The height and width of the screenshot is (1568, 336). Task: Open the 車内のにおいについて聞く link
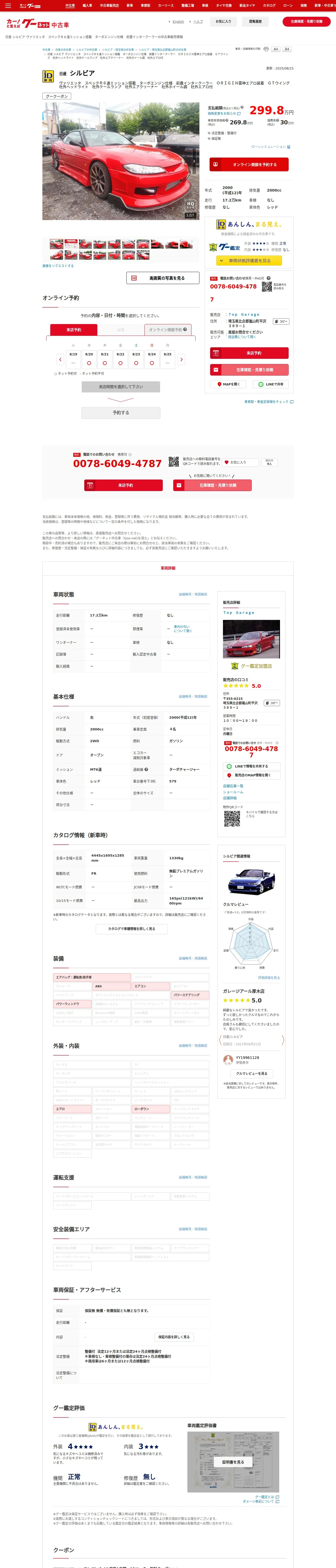[182, 629]
